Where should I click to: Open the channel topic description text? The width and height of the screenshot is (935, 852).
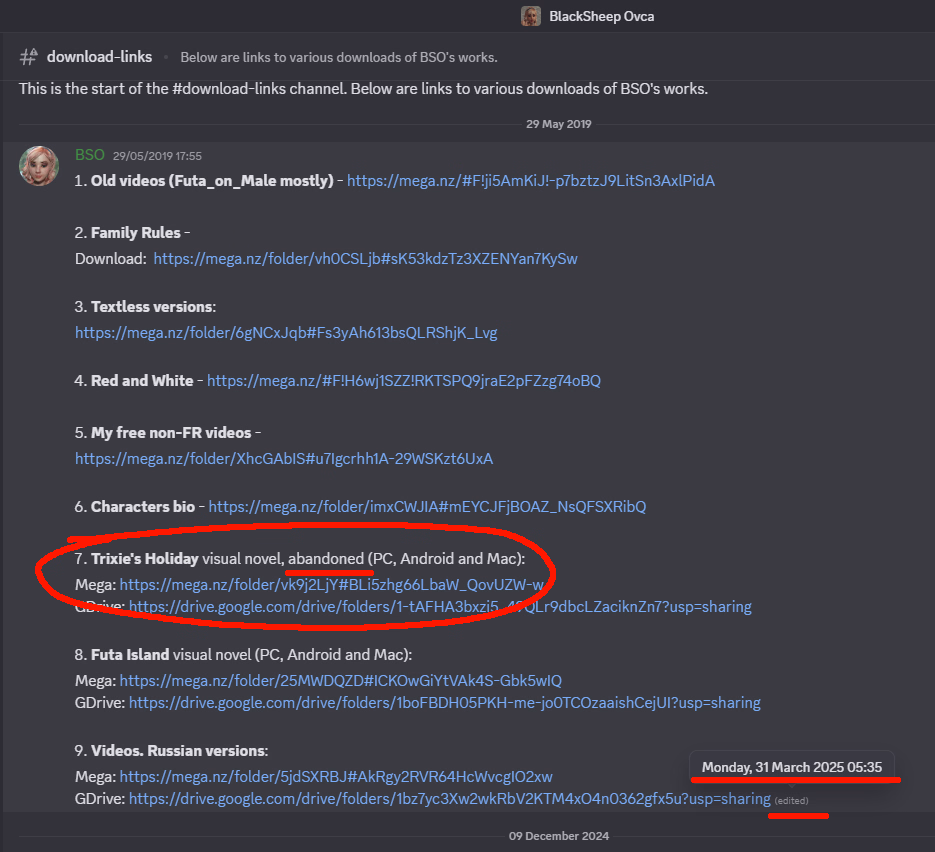click(338, 57)
